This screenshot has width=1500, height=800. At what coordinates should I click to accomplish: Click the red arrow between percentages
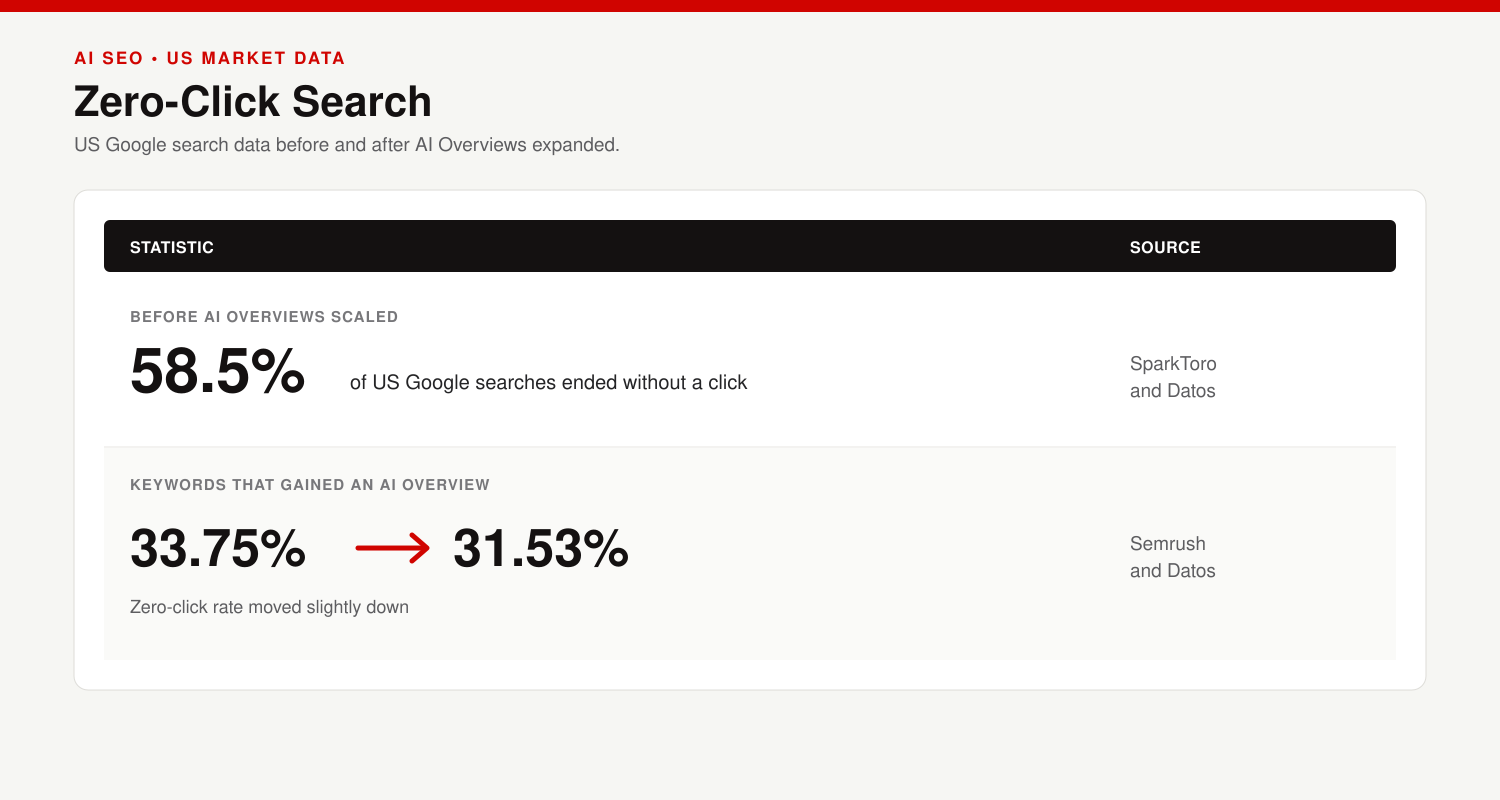click(x=393, y=548)
